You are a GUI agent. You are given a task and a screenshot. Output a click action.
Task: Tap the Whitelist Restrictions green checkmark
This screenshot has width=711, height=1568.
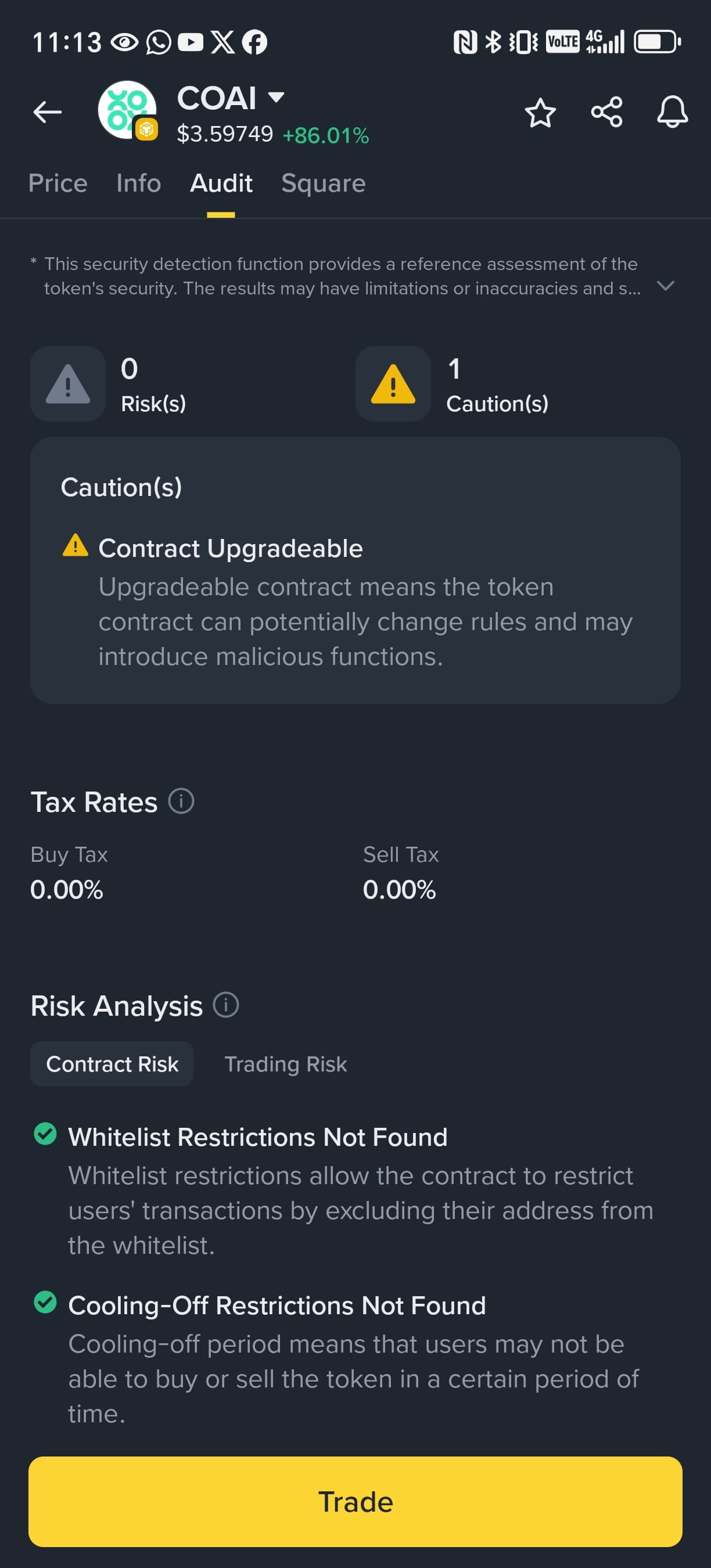[45, 1134]
